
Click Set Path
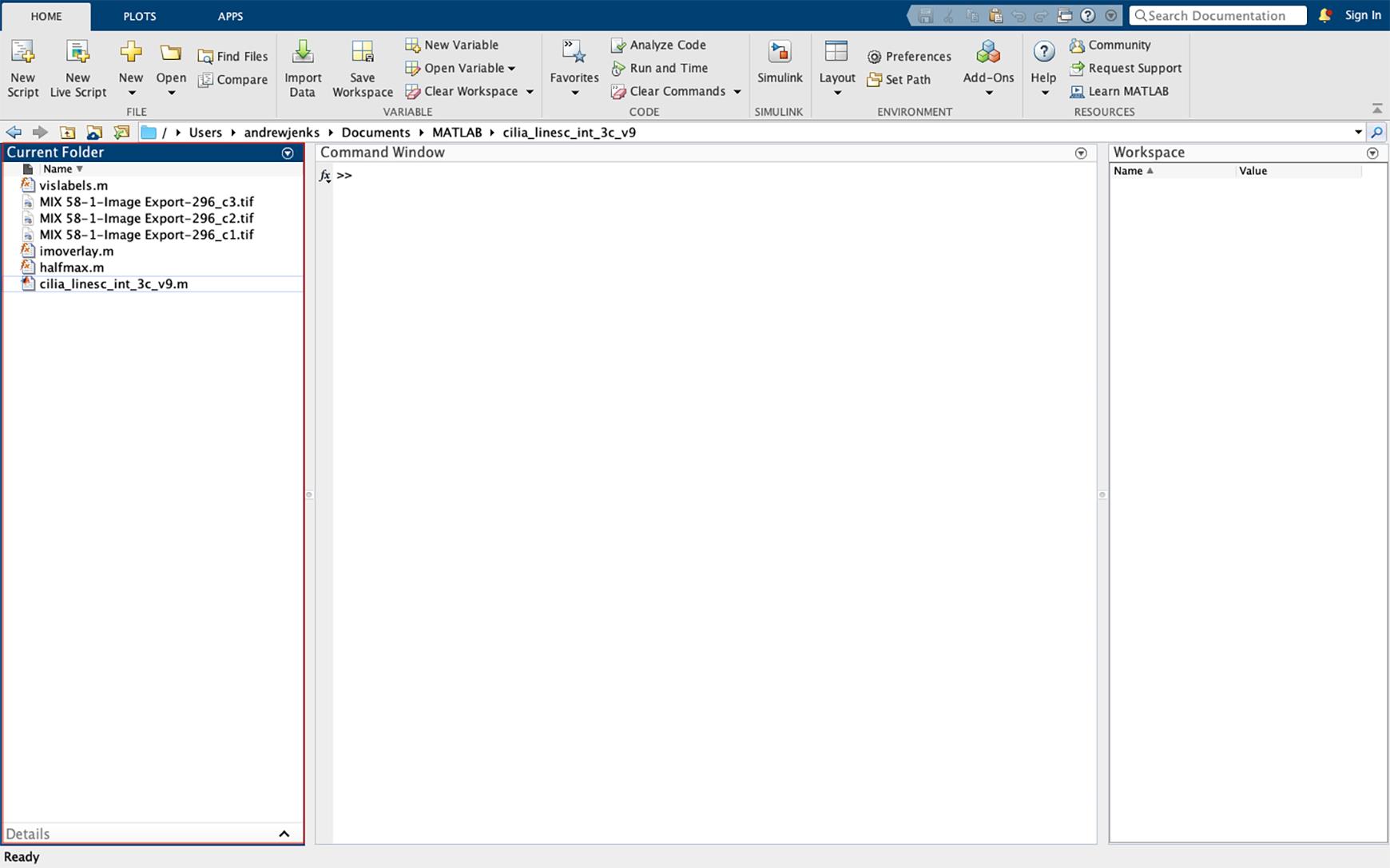tap(899, 79)
